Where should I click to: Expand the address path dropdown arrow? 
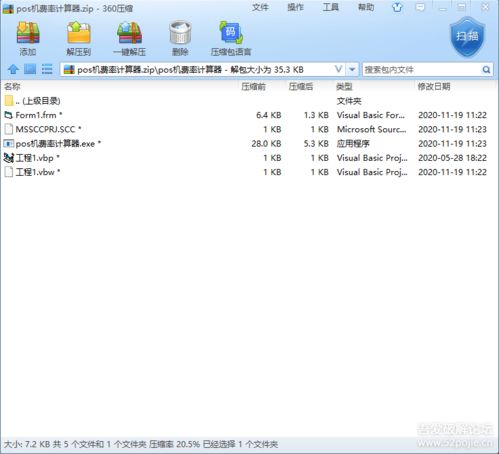(352, 70)
